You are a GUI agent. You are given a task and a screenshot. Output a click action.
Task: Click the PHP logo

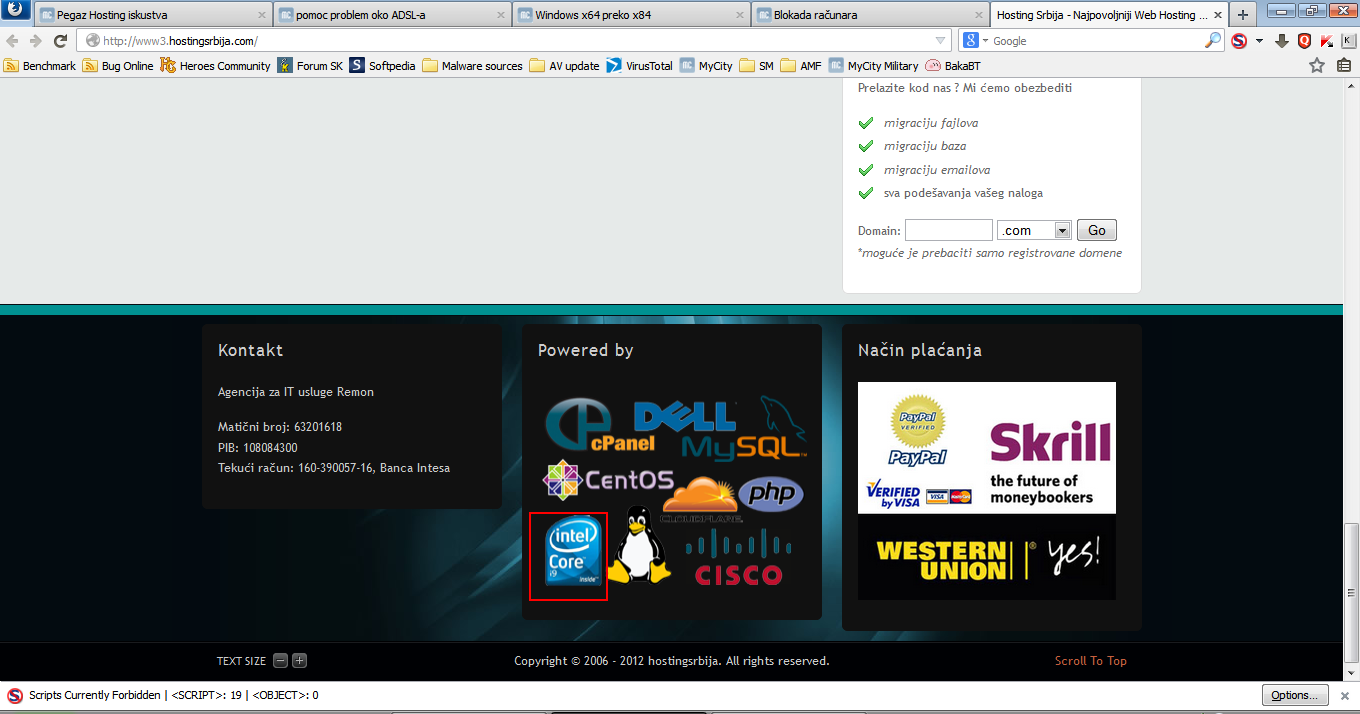click(x=771, y=494)
